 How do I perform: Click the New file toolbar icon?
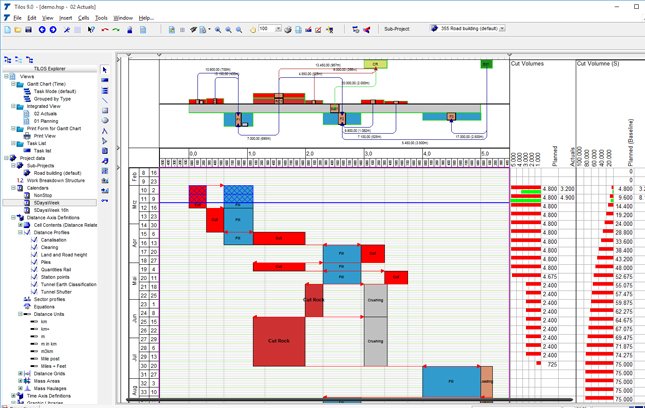click(x=8, y=30)
